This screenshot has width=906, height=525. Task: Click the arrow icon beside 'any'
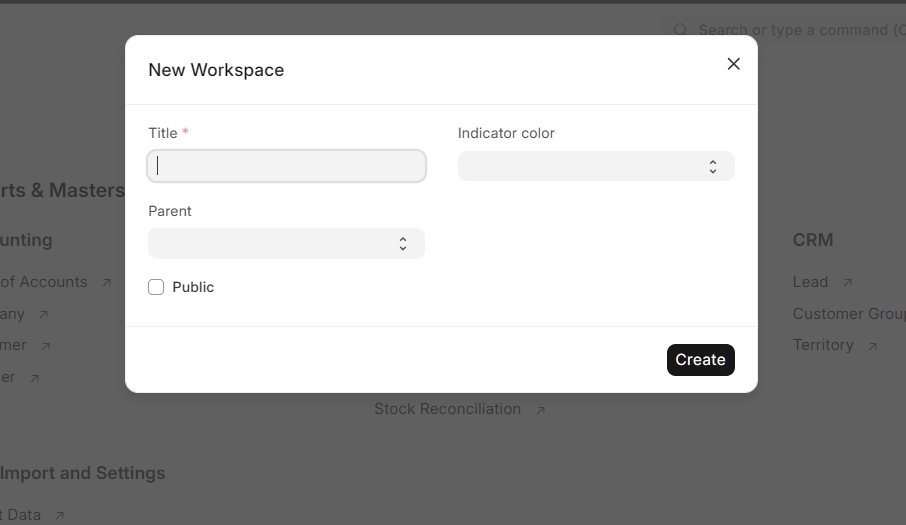43,315
